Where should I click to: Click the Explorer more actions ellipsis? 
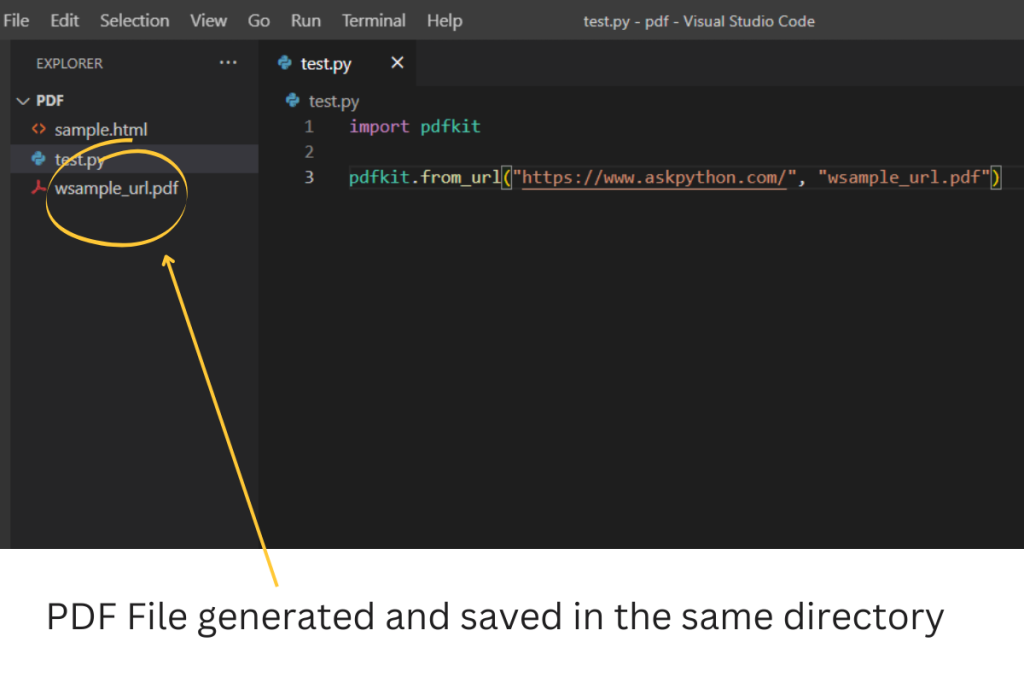pyautogui.click(x=229, y=63)
